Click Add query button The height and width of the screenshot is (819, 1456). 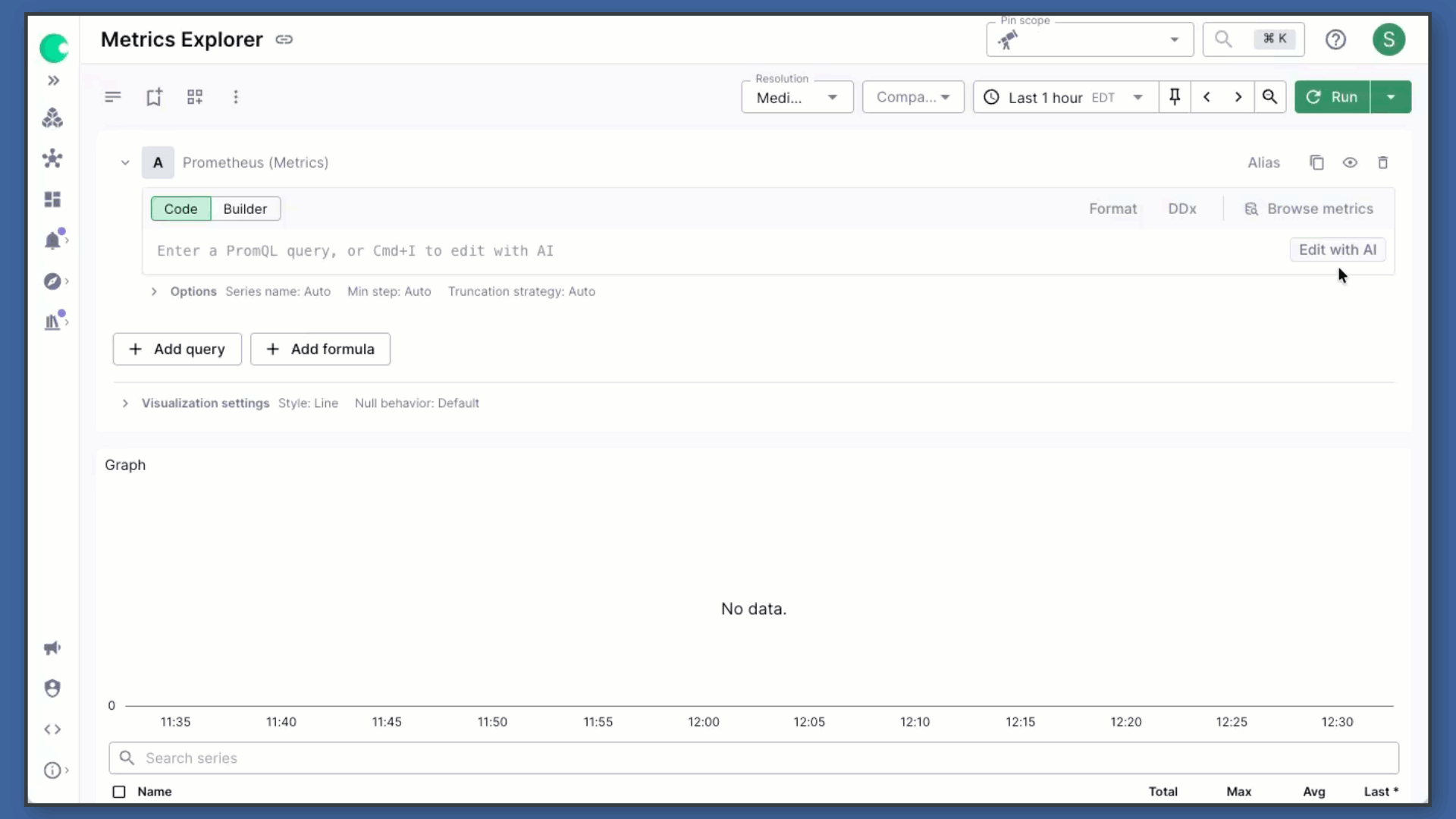point(177,349)
